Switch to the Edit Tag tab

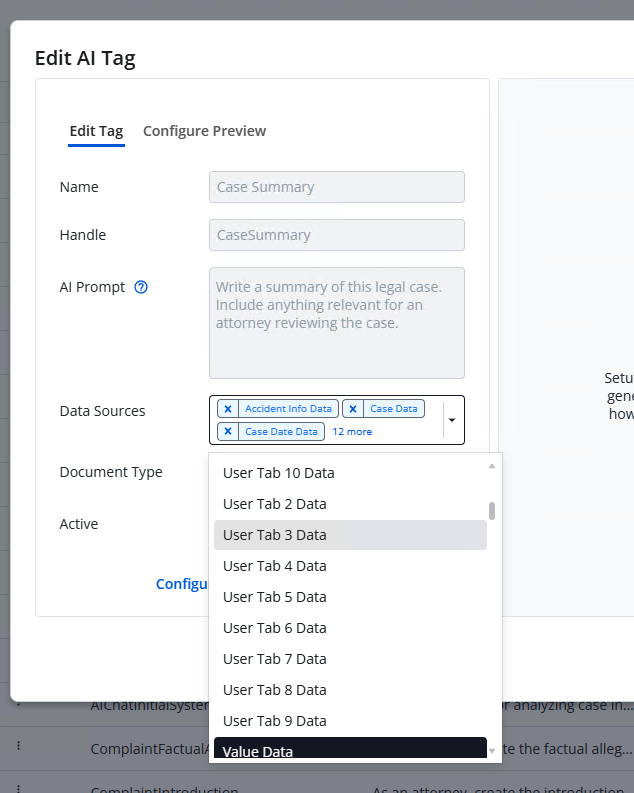(96, 131)
